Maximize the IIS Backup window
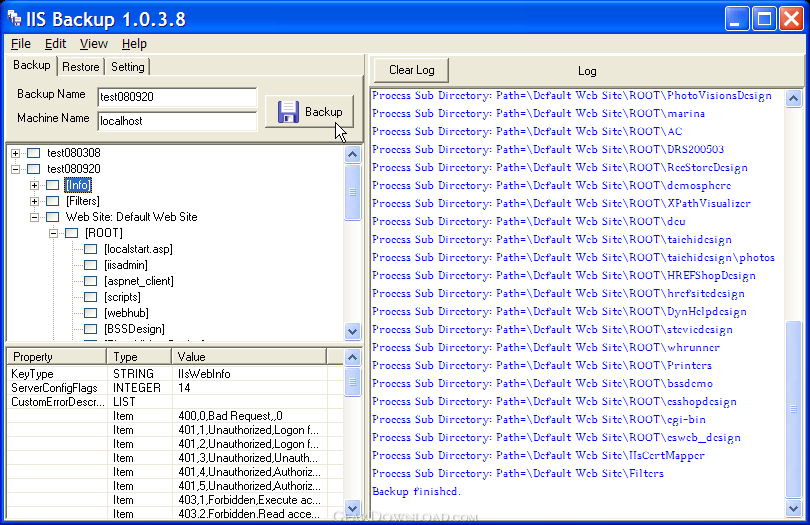 click(765, 20)
